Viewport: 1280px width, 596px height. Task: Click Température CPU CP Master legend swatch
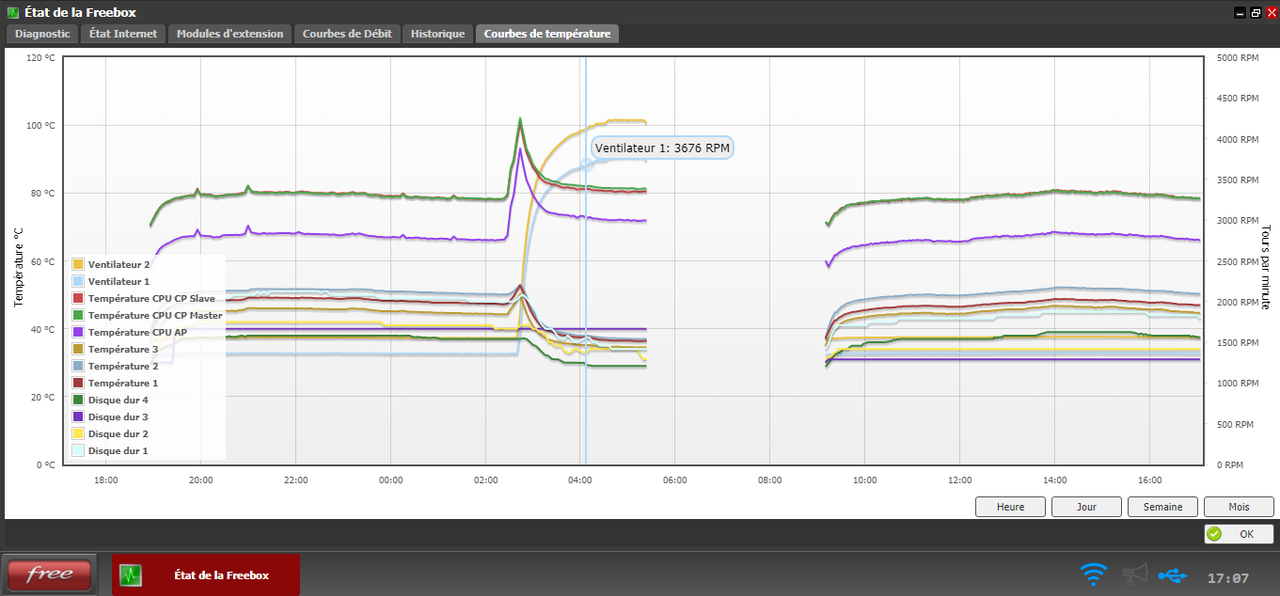(78, 315)
